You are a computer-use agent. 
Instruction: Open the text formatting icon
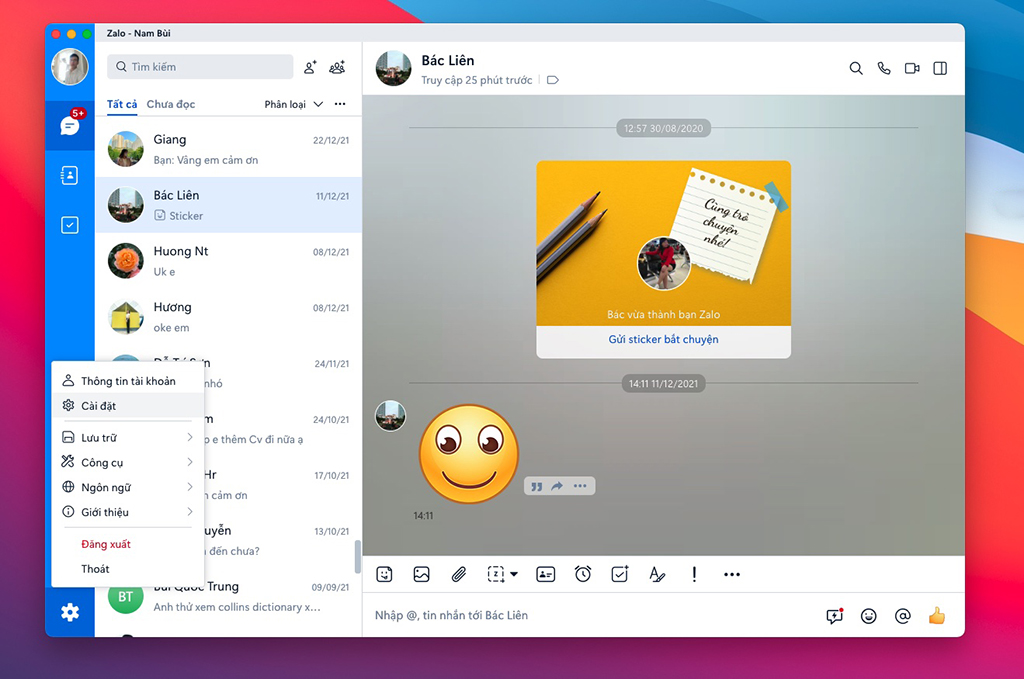click(657, 574)
